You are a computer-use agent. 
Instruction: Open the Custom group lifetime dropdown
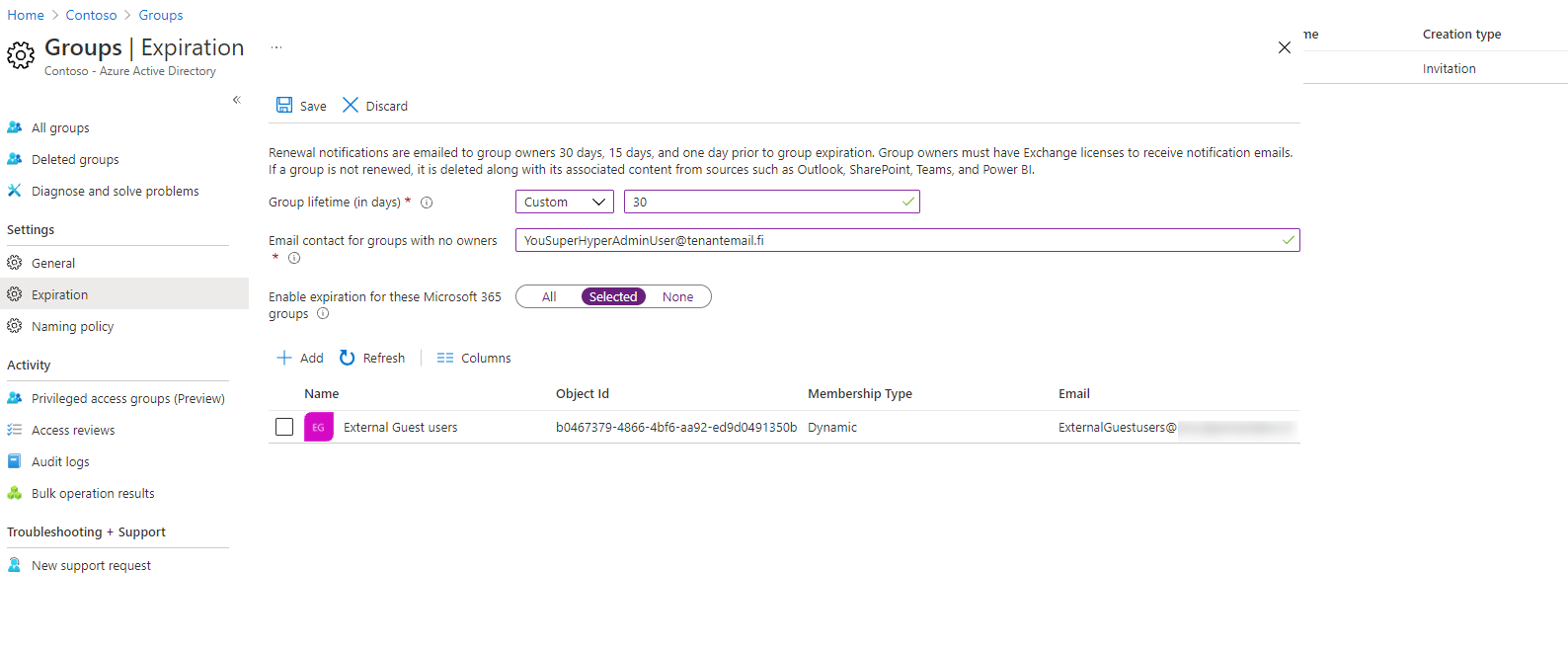point(565,202)
